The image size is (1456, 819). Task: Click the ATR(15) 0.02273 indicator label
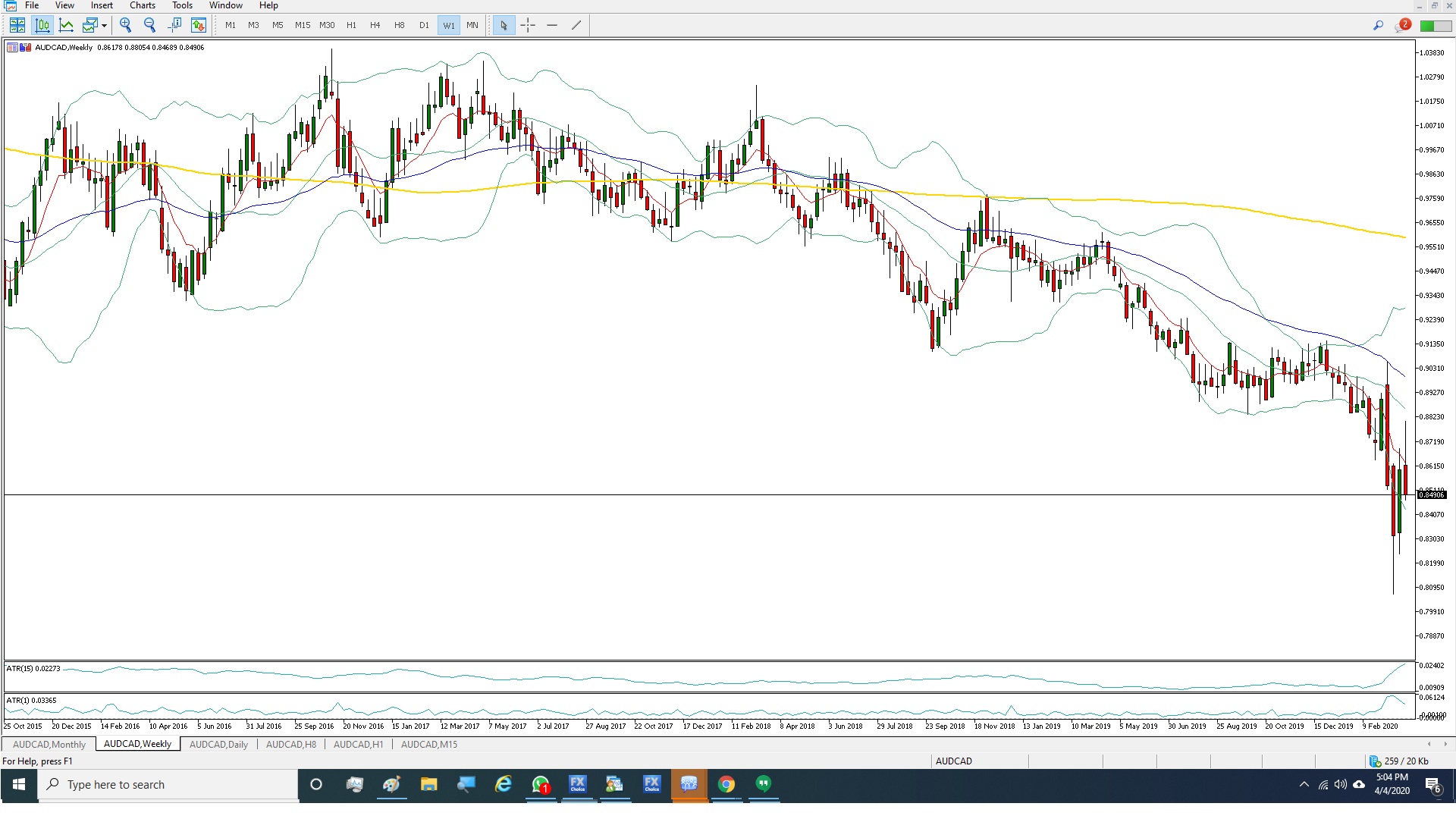[33, 669]
